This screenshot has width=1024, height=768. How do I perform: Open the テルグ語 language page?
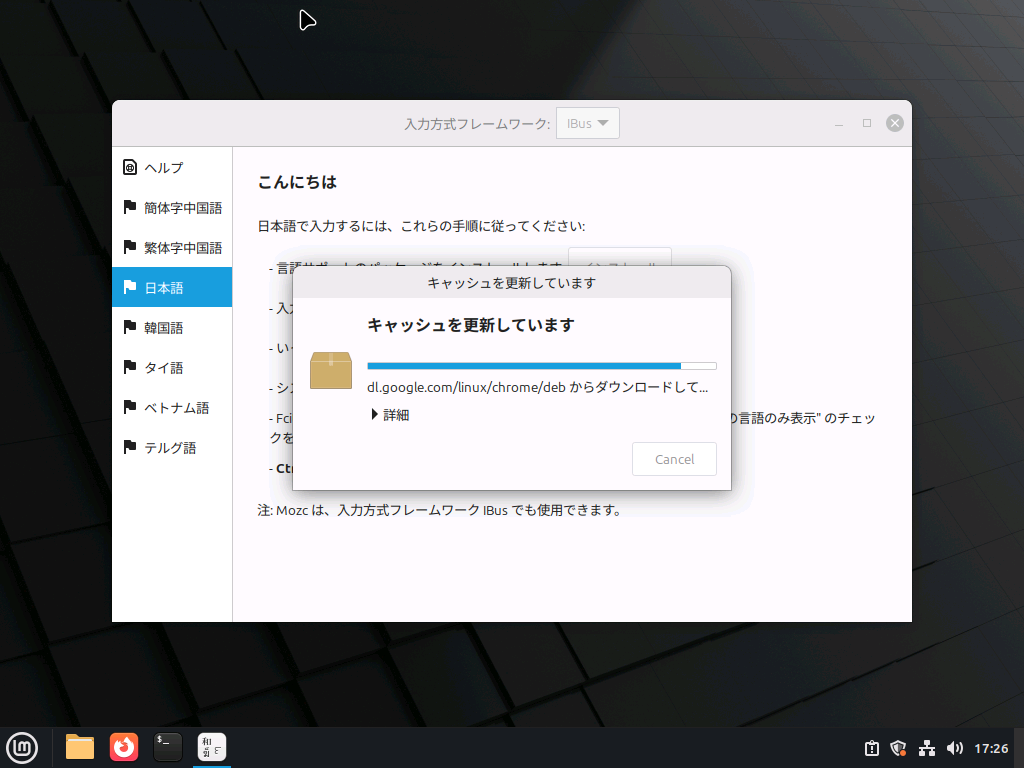tap(171, 447)
